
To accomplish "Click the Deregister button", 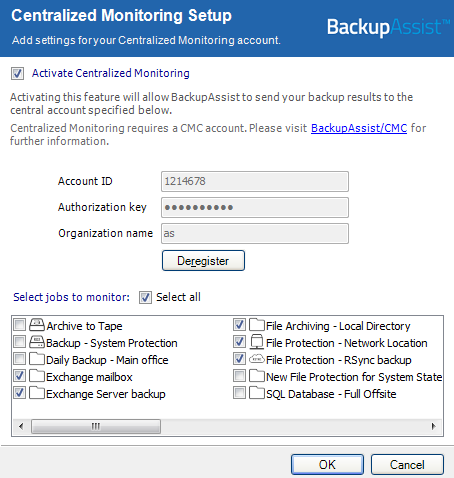I will click(x=203, y=261).
